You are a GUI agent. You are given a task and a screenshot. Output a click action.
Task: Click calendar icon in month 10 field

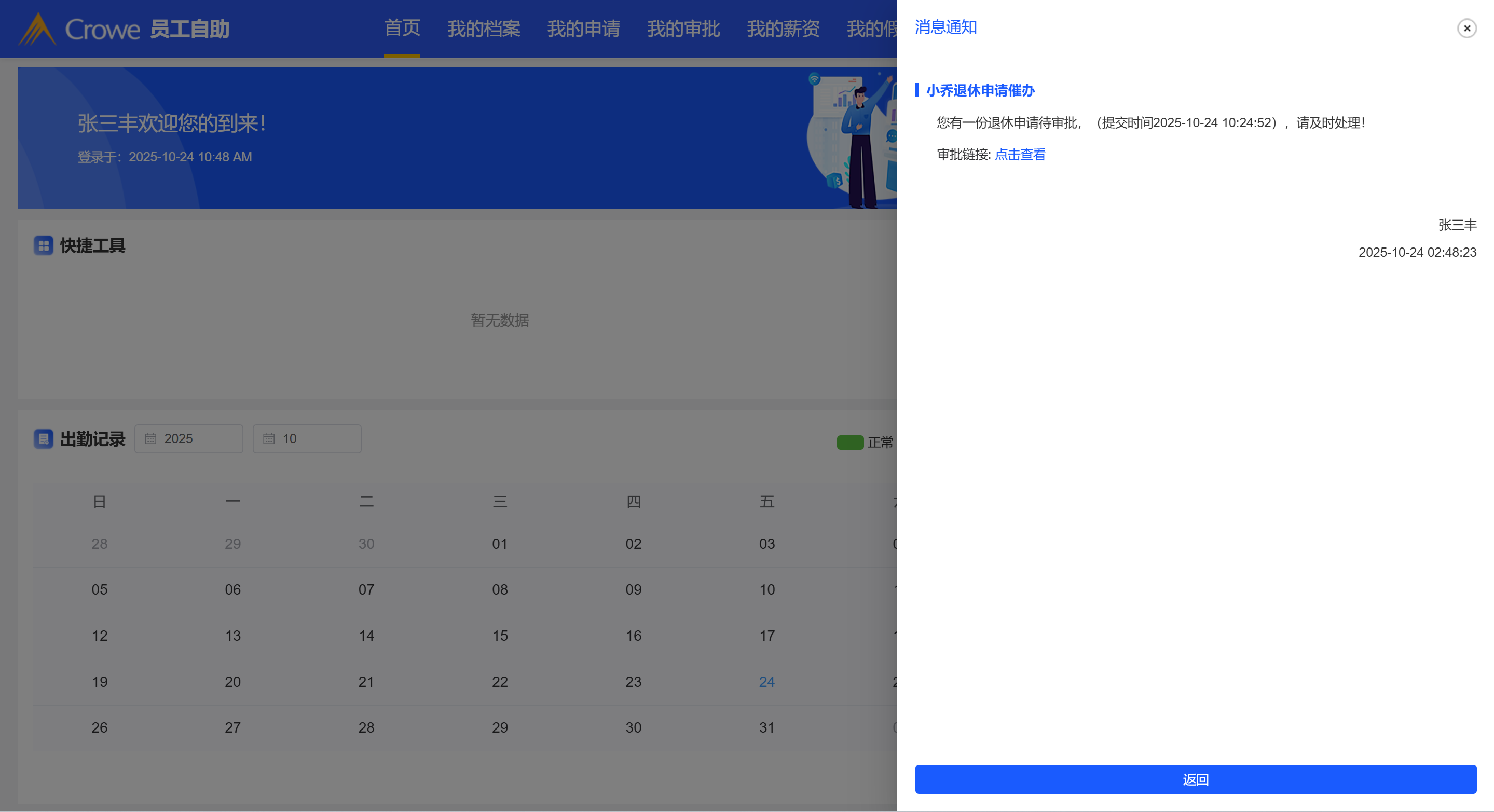(268, 439)
